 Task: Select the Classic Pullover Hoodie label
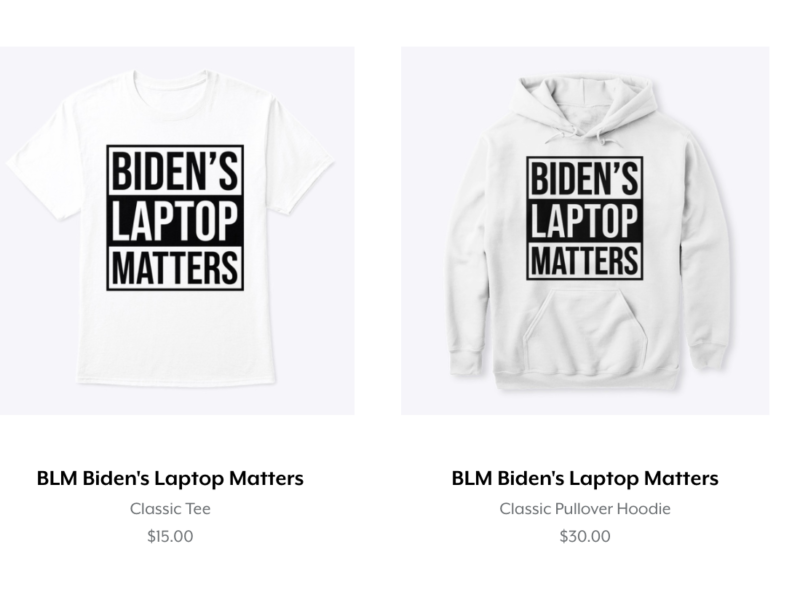pos(585,509)
